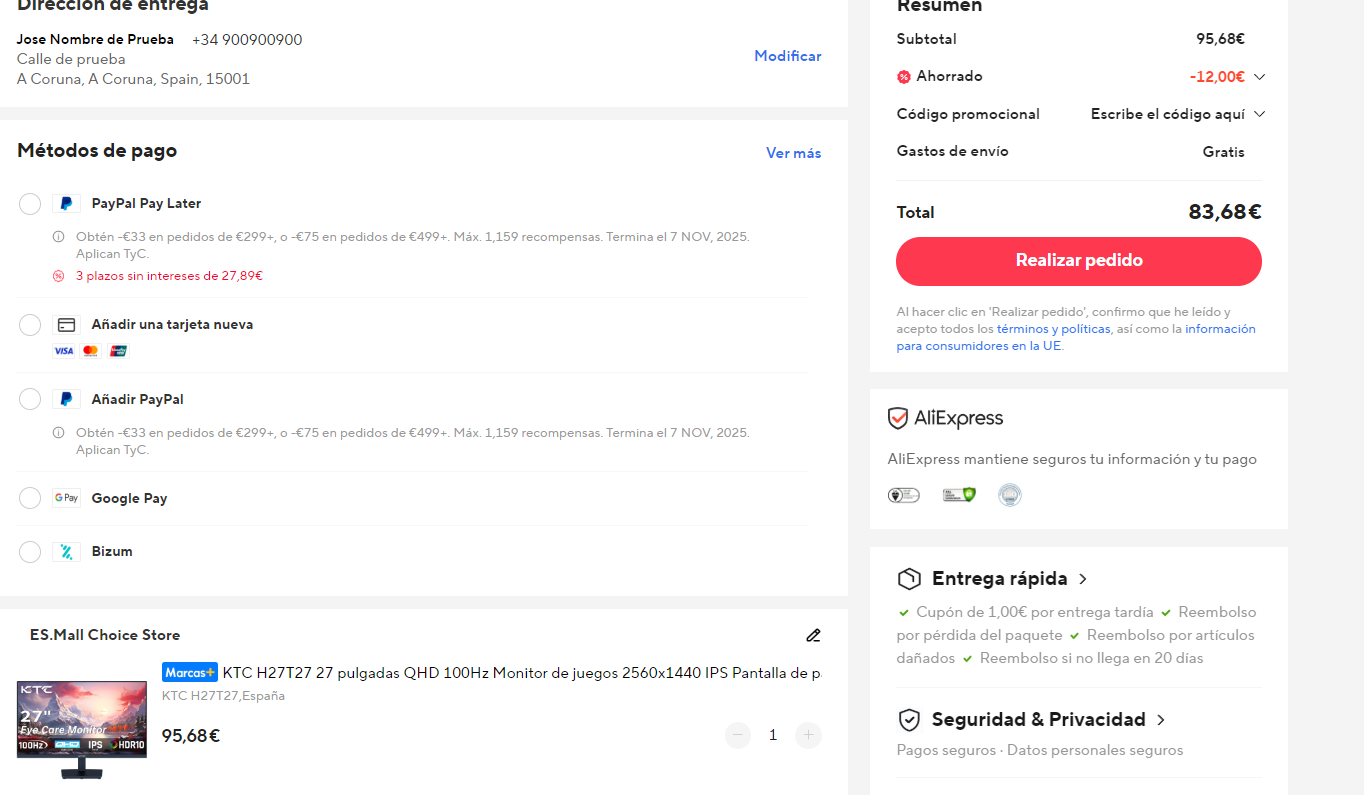Open Seguridad & Privacidad details arrow
The height and width of the screenshot is (795, 1364).
tap(1161, 720)
